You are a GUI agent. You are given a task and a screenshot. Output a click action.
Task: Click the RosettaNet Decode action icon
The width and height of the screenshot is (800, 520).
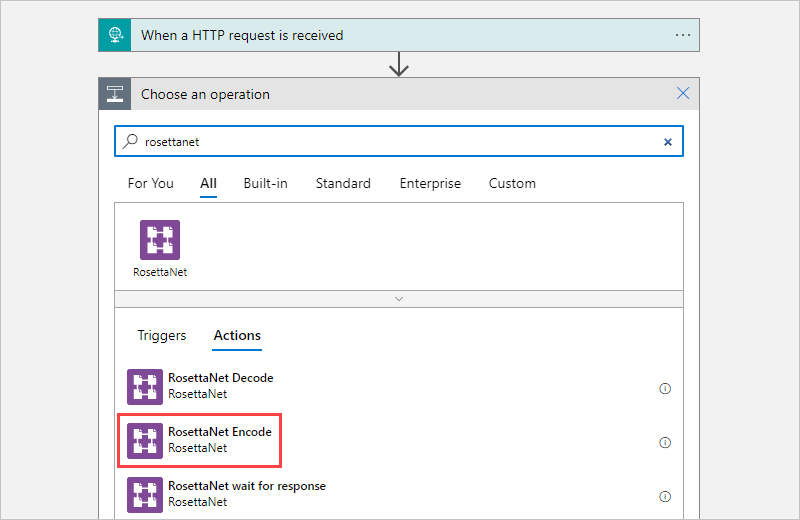(145, 387)
